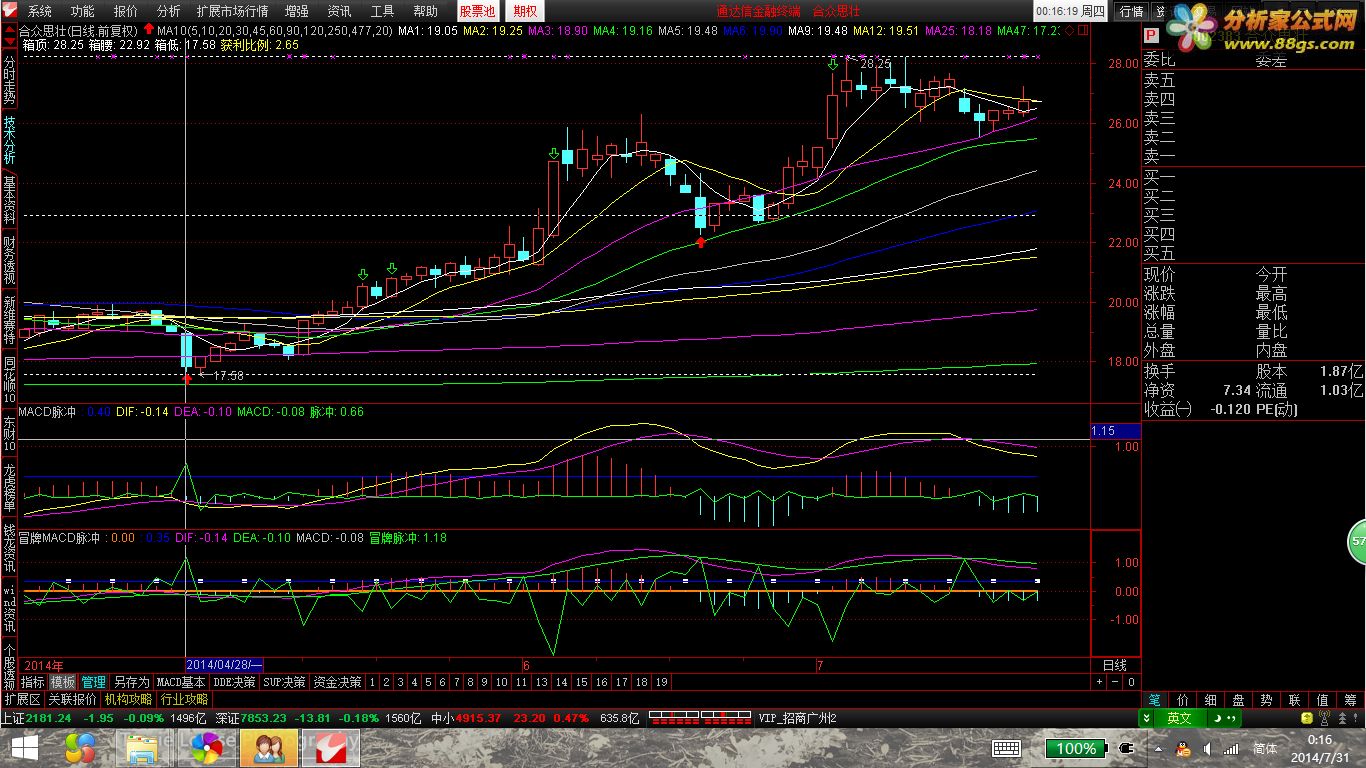Select the 笔 tab in the right panel
This screenshot has width=1366, height=768.
1154,700
